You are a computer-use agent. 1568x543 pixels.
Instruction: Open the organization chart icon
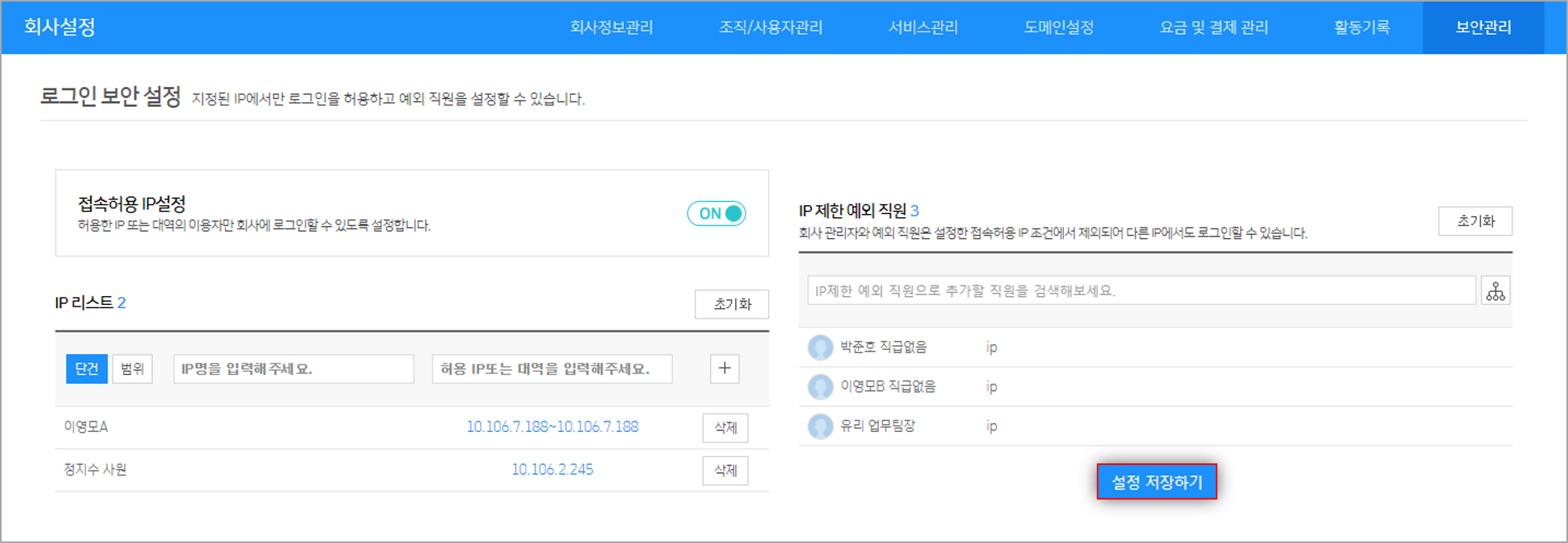click(x=1495, y=290)
